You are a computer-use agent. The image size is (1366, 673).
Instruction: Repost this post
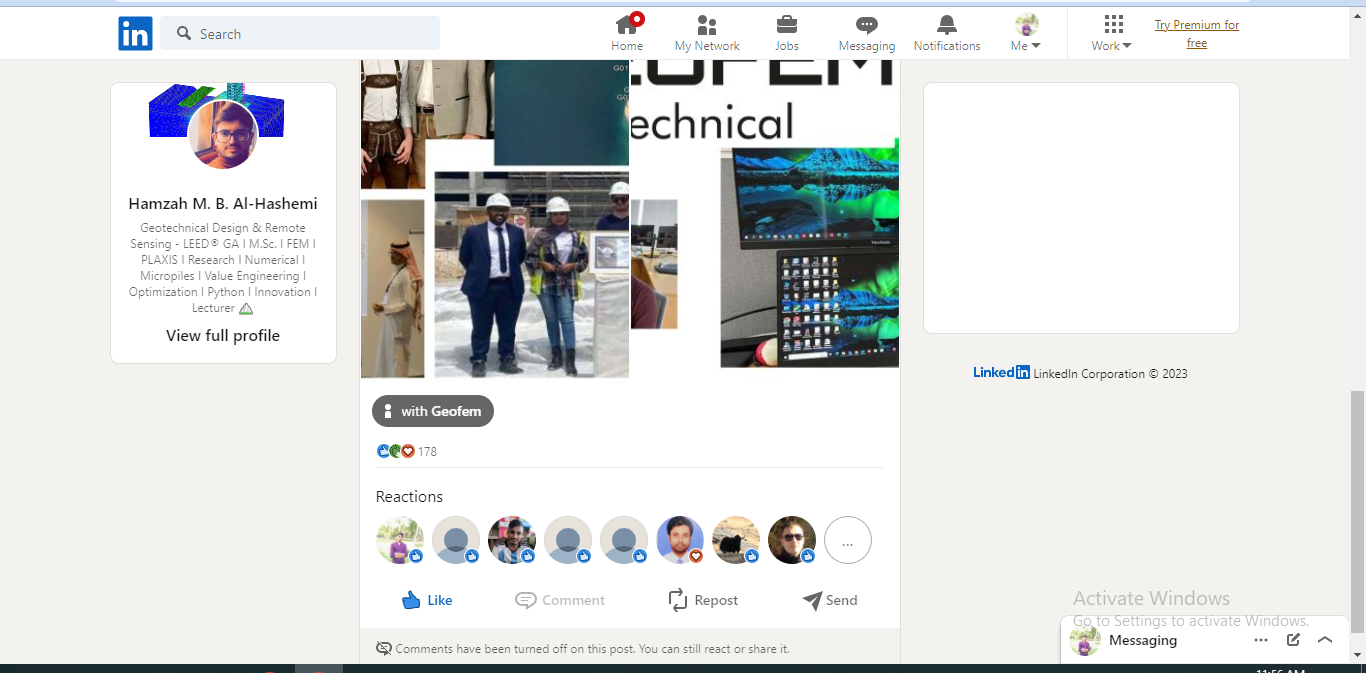click(x=702, y=600)
